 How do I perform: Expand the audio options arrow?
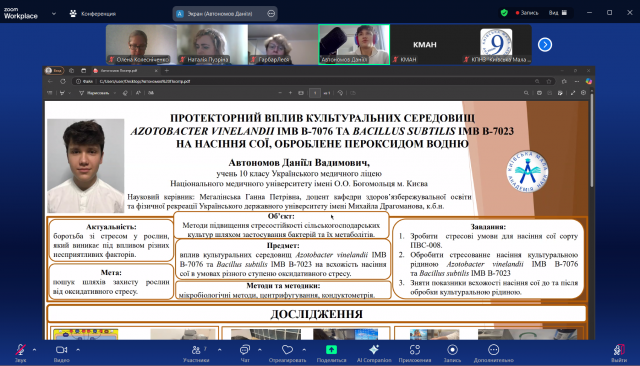click(x=34, y=350)
